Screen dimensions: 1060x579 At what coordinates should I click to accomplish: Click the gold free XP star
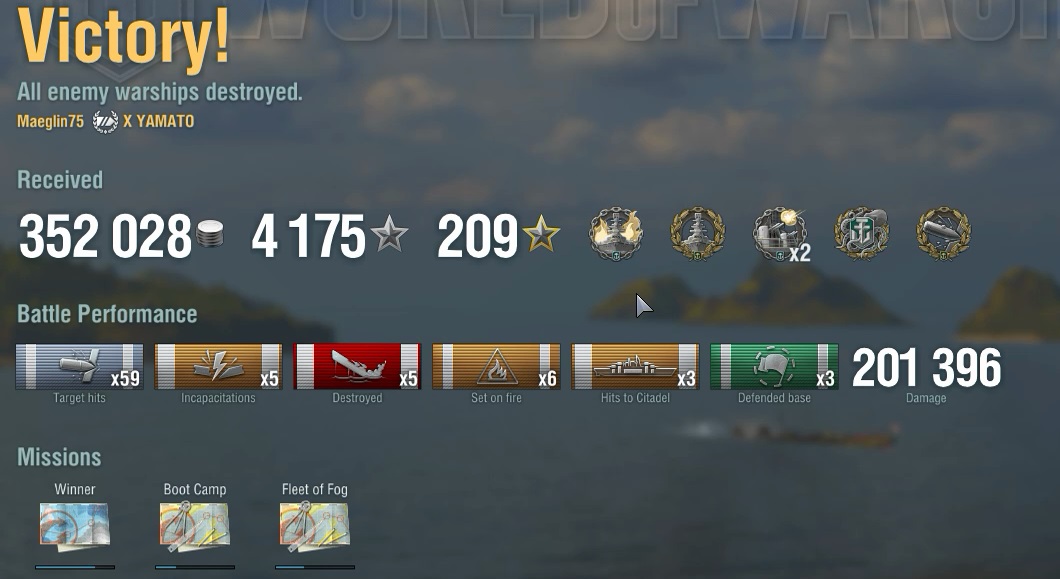(x=541, y=234)
